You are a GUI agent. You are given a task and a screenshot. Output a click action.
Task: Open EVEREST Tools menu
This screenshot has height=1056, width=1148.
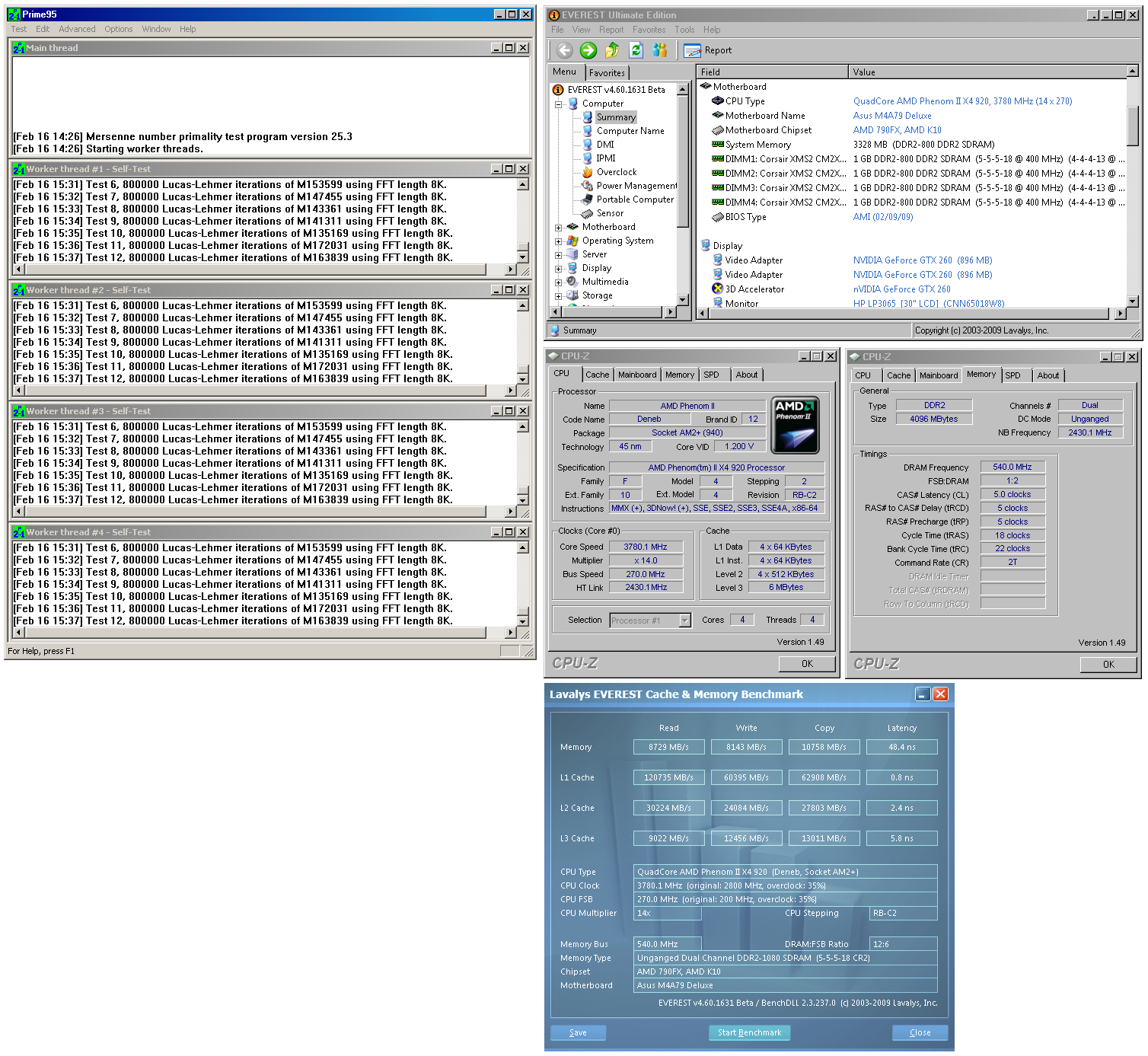[x=684, y=30]
